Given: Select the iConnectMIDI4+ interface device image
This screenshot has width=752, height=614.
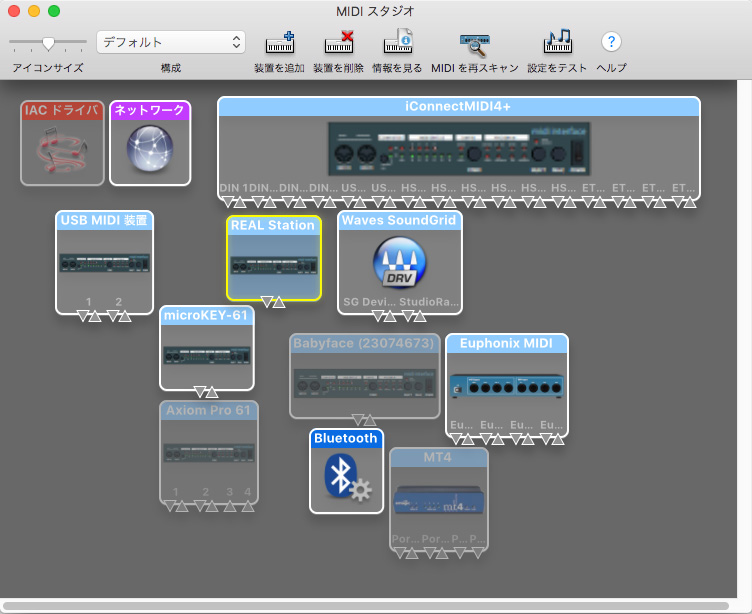Looking at the screenshot, I should tap(459, 149).
